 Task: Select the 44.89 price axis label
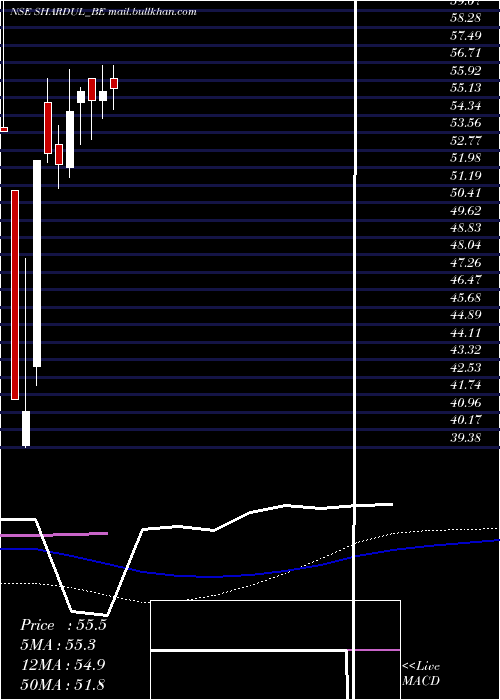[x=465, y=315]
